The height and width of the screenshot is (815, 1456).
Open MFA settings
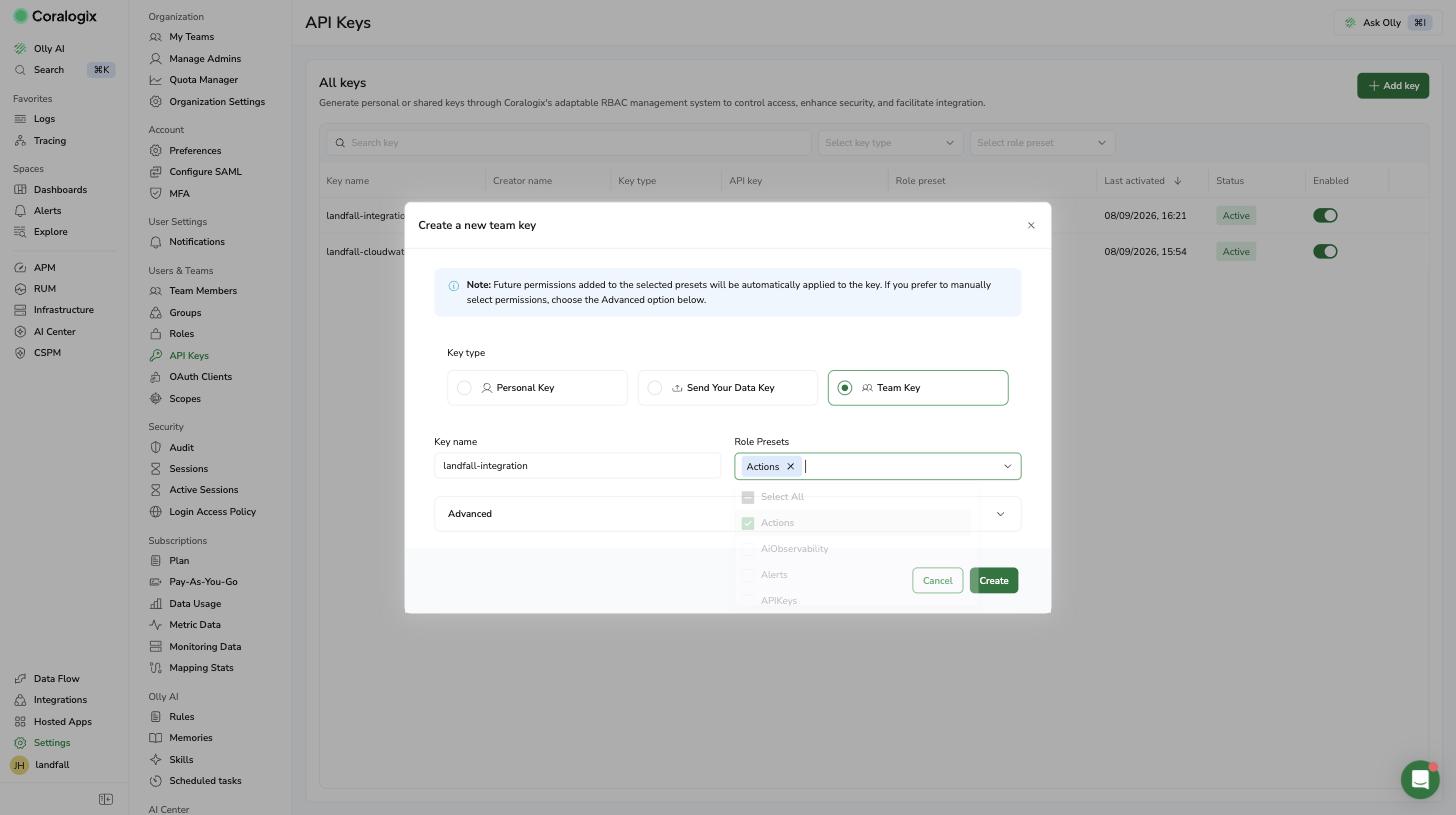tap(169, 194)
